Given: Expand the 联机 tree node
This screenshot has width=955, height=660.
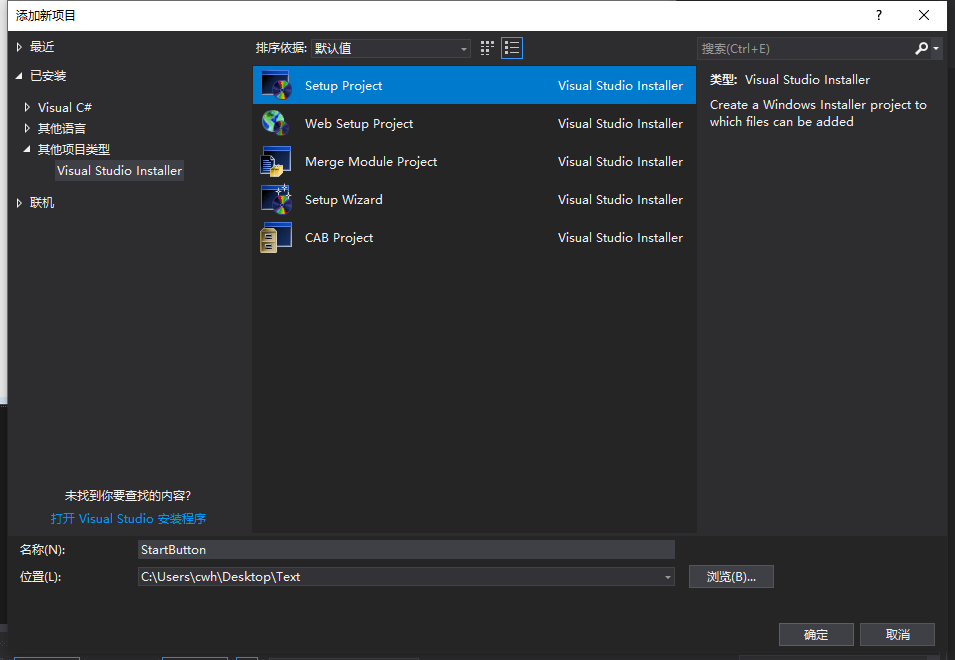Looking at the screenshot, I should point(19,203).
